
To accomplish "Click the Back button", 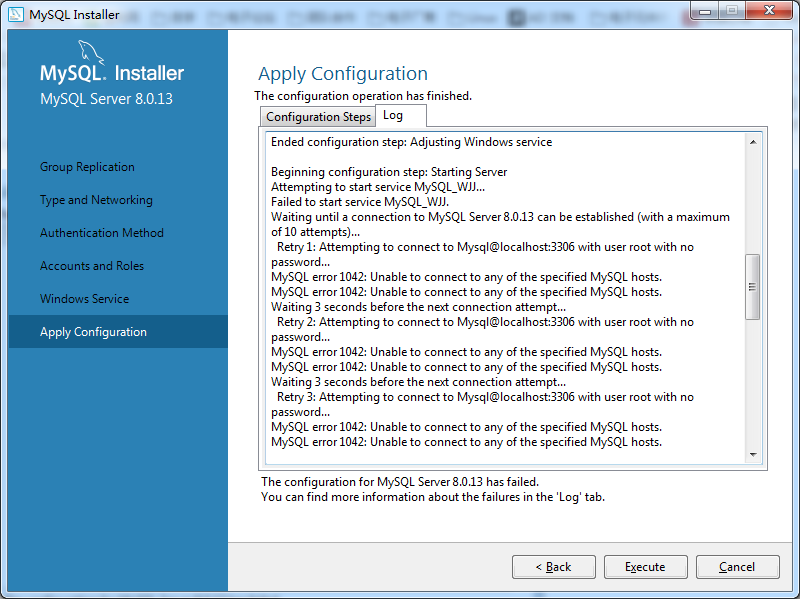I will (554, 567).
